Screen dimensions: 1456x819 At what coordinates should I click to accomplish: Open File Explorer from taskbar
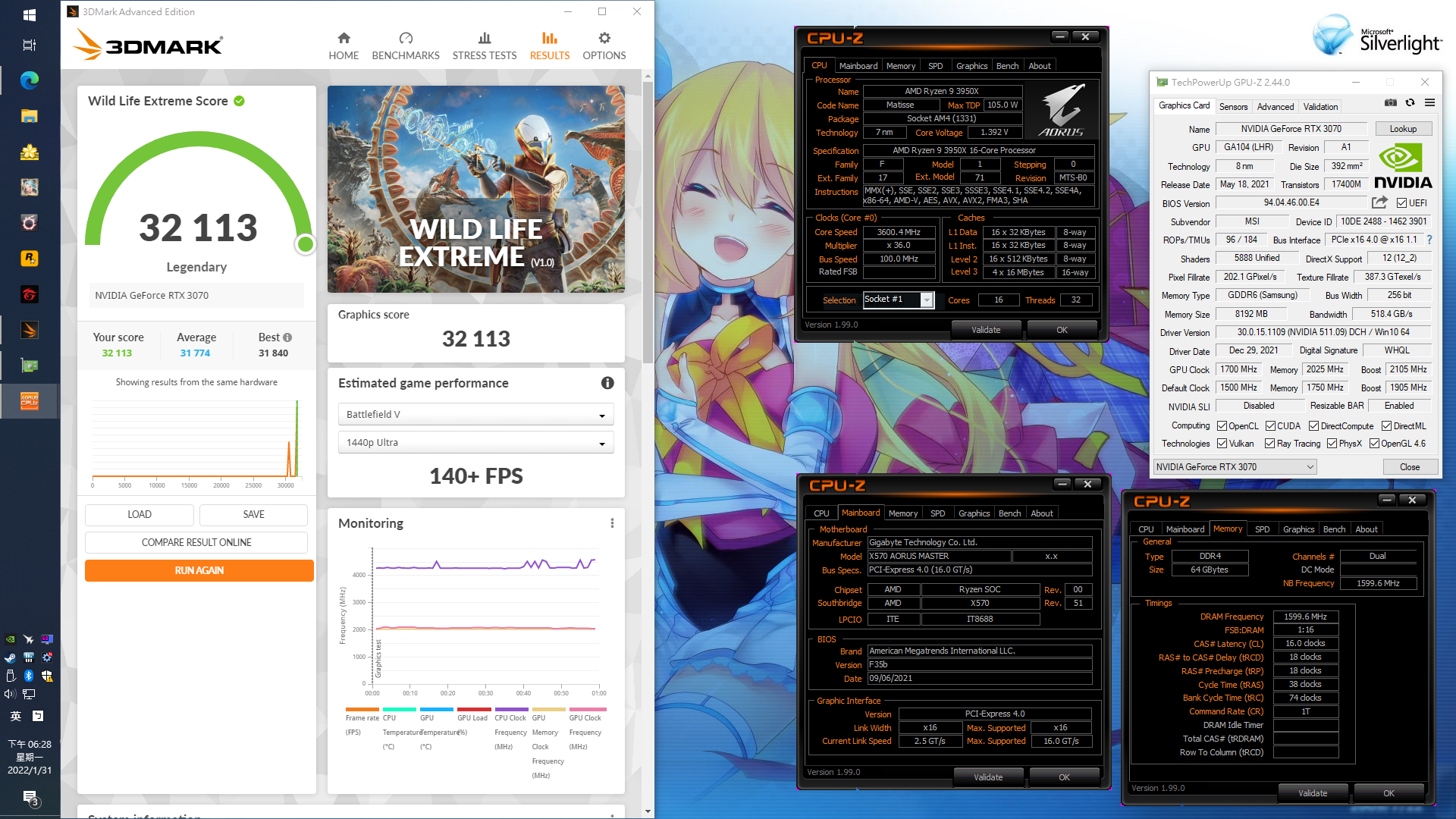tap(29, 116)
